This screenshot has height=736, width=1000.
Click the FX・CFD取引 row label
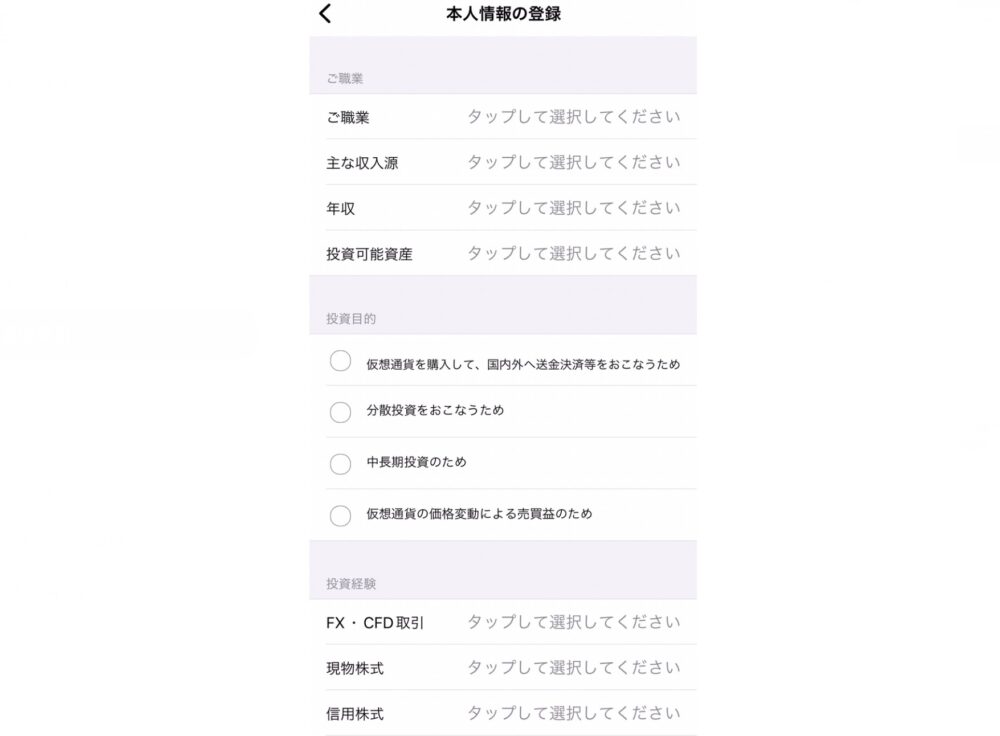click(375, 623)
